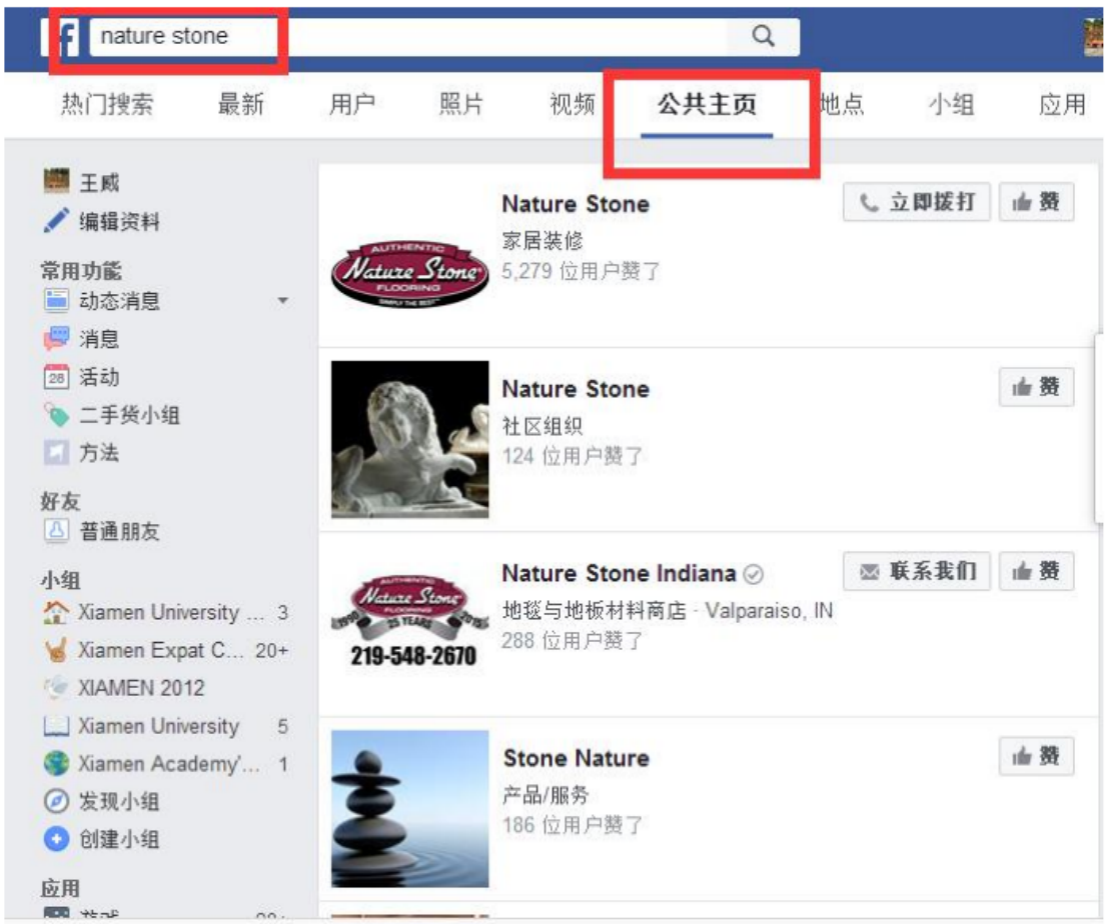
Task: Open Nature Stone 社区组织 page title
Action: [x=575, y=389]
